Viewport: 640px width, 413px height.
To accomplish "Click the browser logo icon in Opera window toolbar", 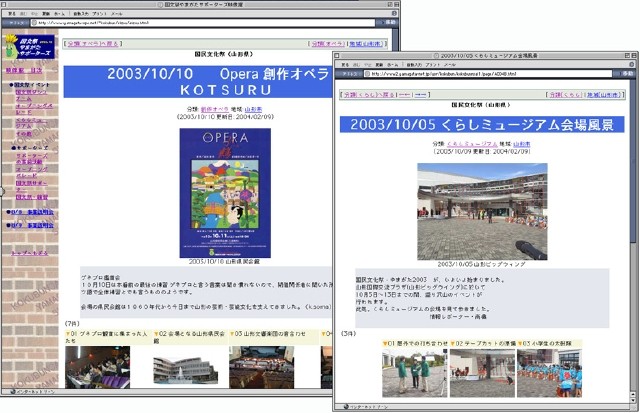I will point(396,13).
